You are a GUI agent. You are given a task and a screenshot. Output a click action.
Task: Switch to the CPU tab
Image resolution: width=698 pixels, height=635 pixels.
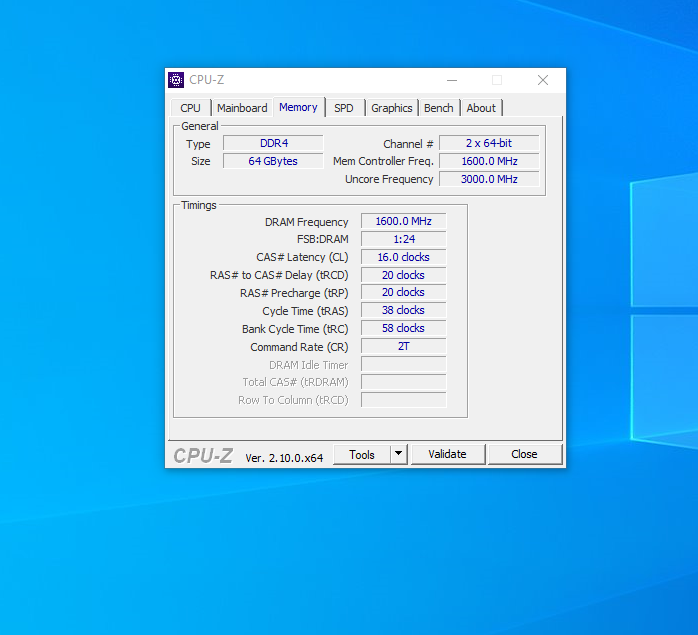[x=190, y=108]
